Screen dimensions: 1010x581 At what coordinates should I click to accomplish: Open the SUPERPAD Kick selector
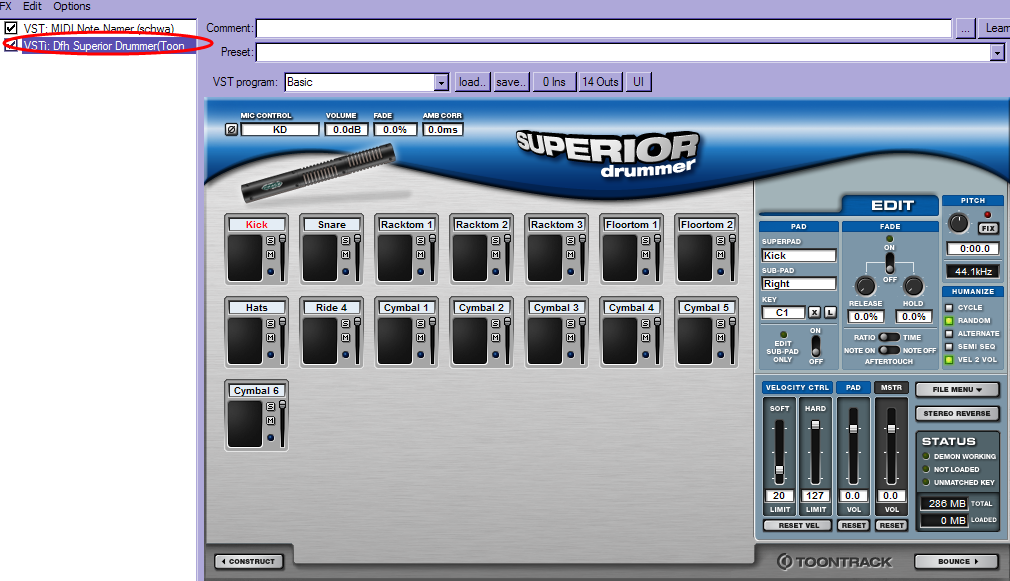799,256
